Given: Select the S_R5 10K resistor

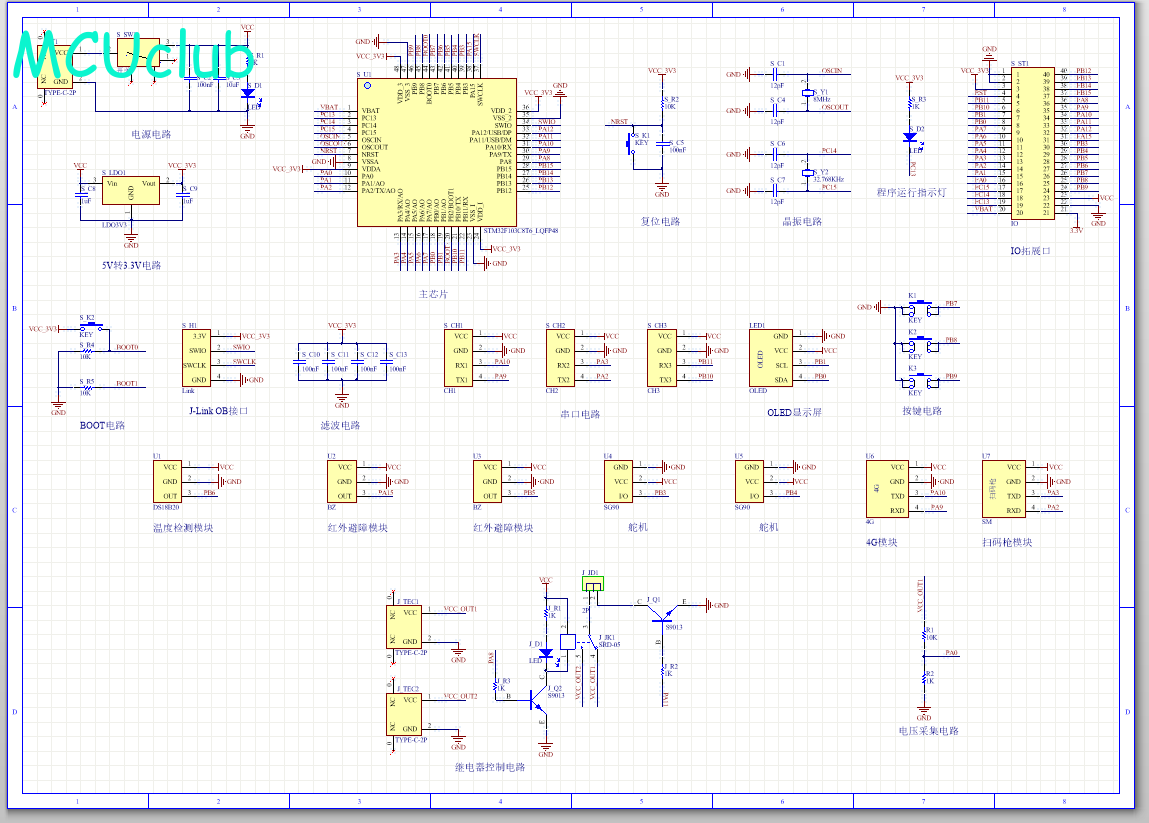Looking at the screenshot, I should pyautogui.click(x=86, y=387).
